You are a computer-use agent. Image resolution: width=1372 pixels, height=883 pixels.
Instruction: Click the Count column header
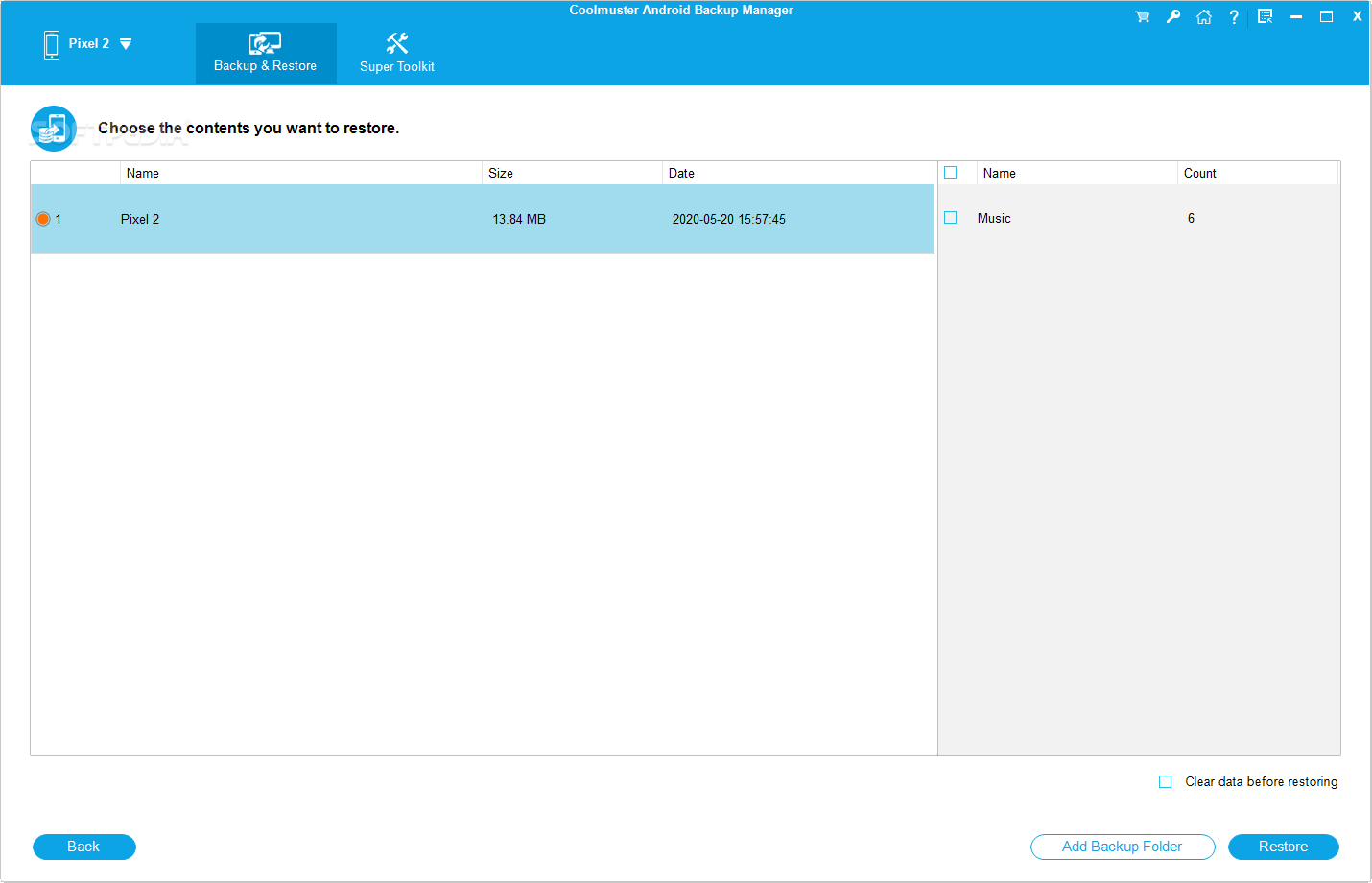(x=1258, y=173)
